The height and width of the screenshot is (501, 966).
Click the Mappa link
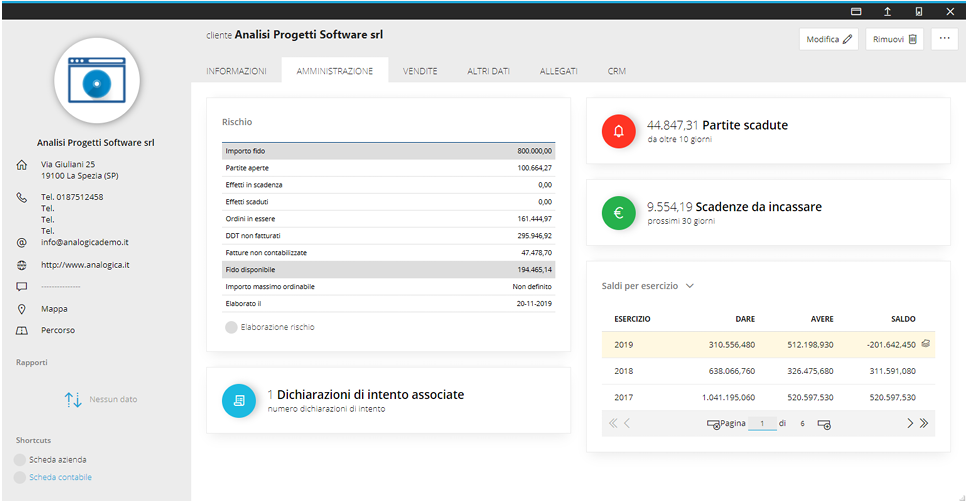point(54,309)
